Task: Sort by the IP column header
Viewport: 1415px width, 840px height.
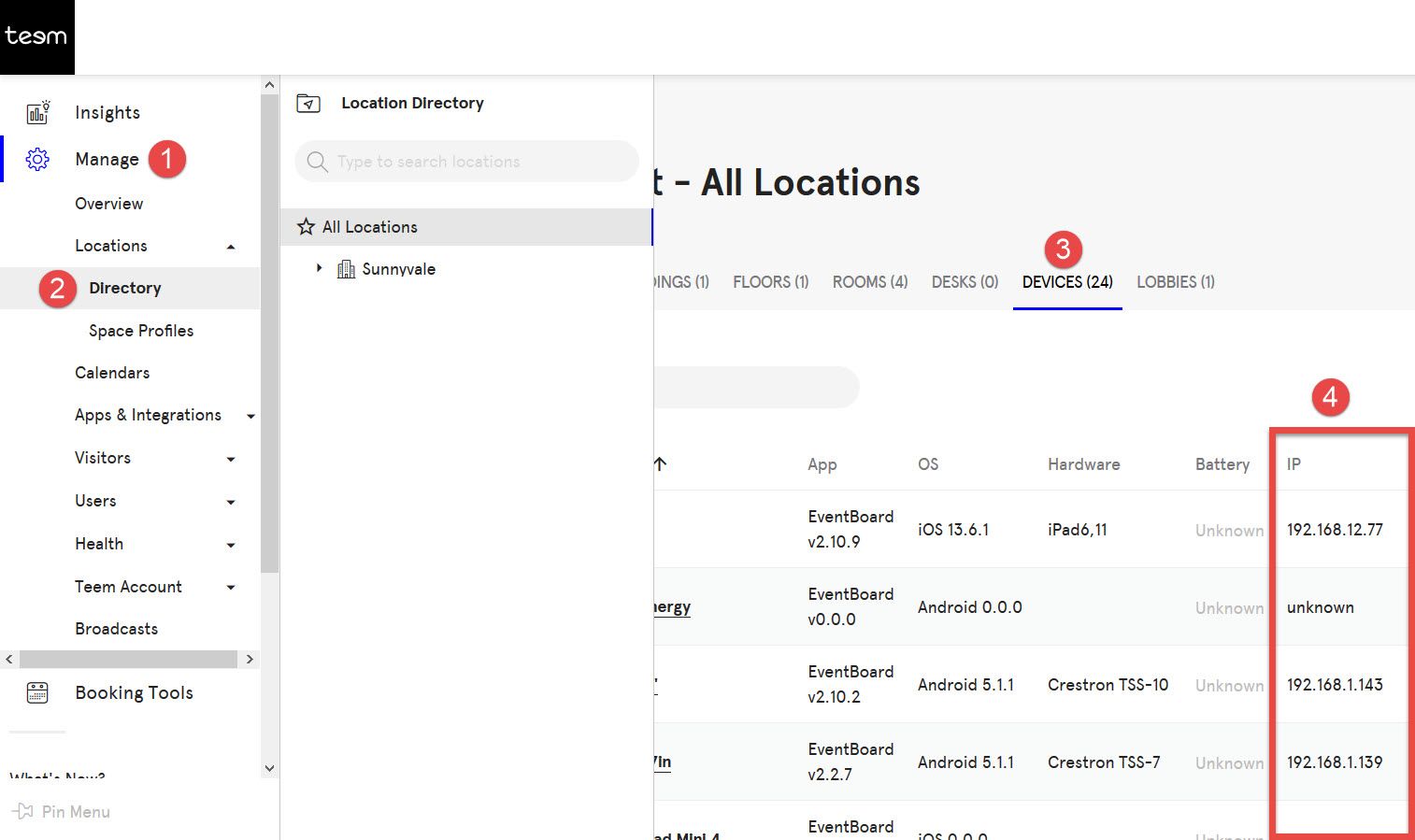Action: (x=1294, y=464)
